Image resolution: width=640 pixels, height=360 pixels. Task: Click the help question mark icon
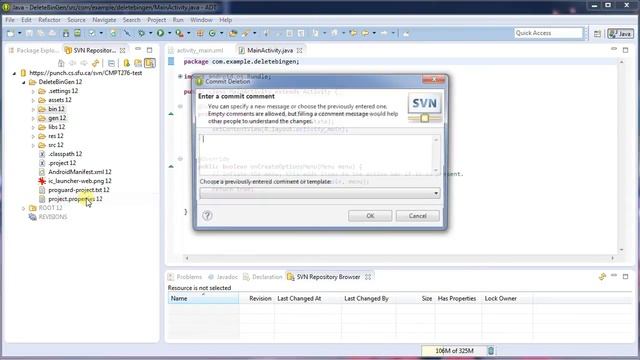[207, 216]
